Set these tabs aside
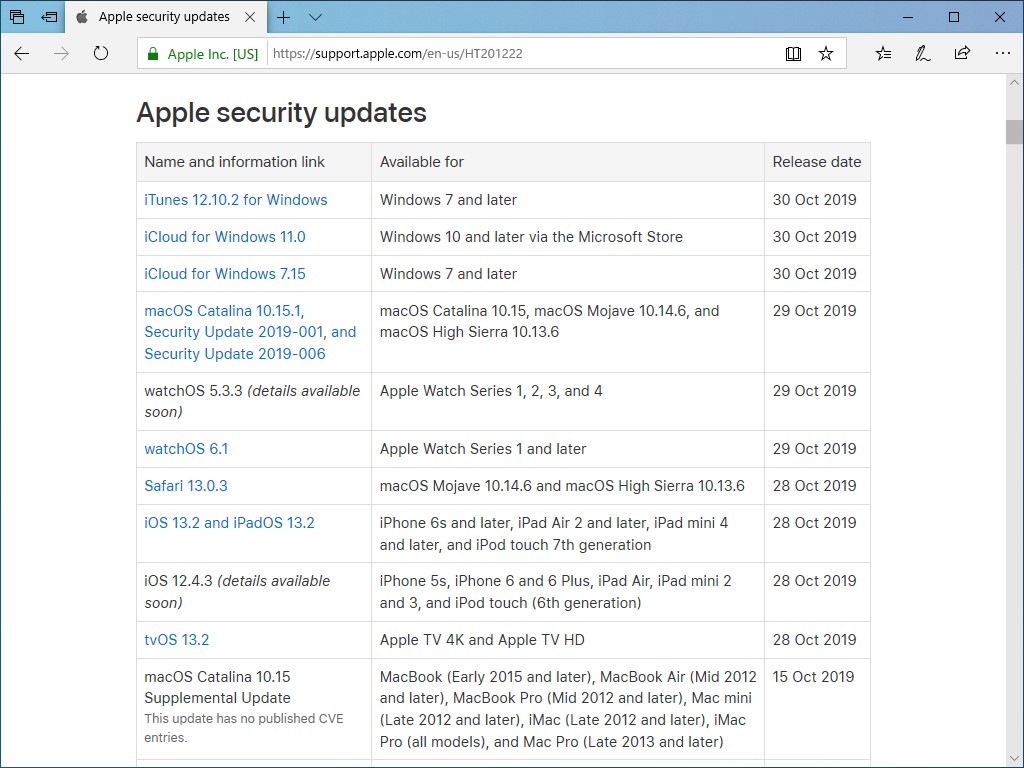Viewport: 1024px width, 768px height. 49,17
